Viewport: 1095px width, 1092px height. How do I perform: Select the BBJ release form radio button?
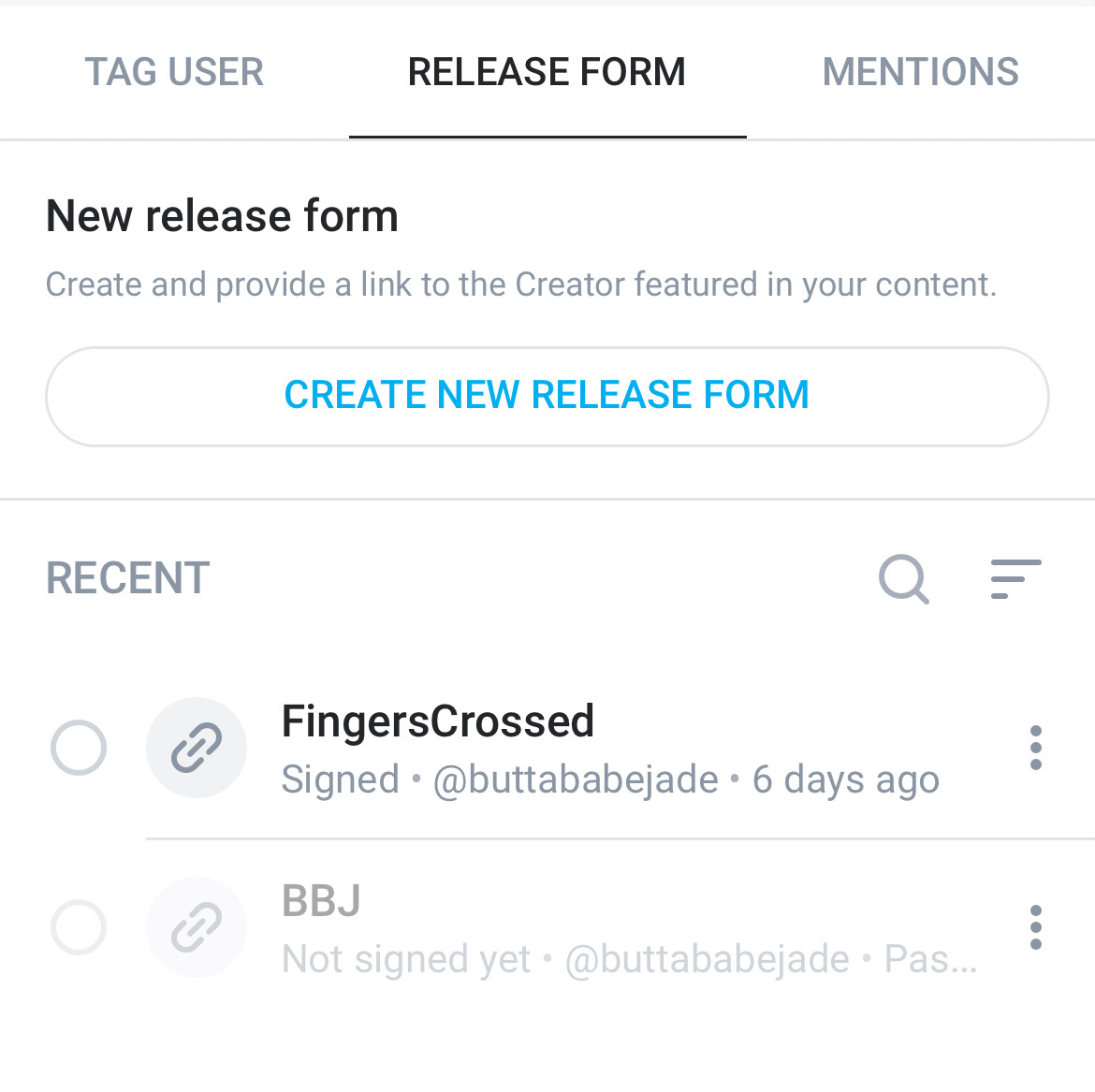[79, 927]
